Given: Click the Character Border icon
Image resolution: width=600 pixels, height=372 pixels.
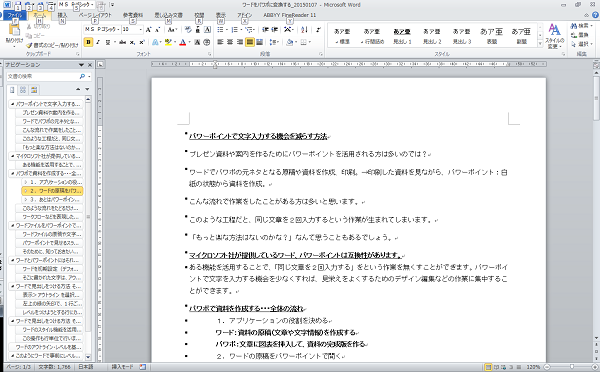Looking at the screenshot, I should pyautogui.click(x=207, y=29).
